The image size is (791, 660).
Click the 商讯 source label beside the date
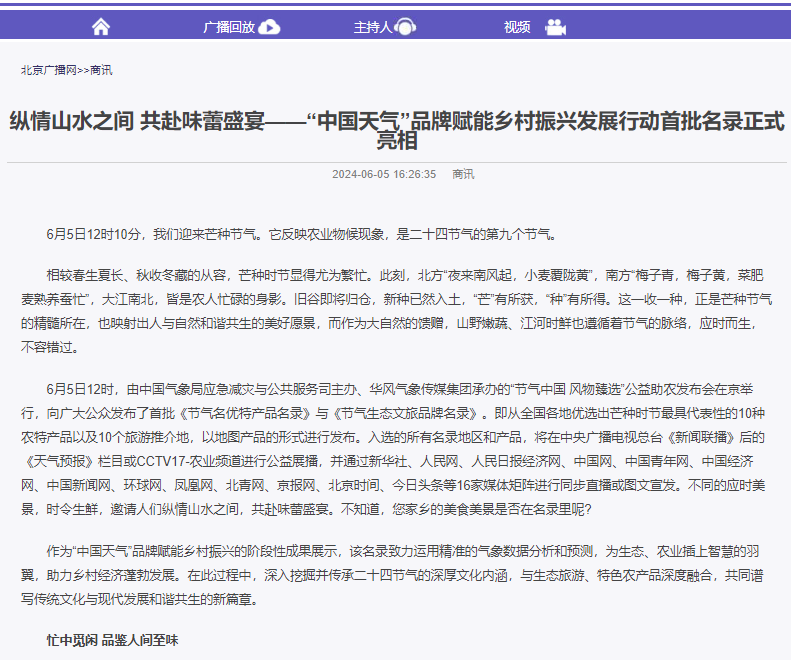pyautogui.click(x=463, y=174)
